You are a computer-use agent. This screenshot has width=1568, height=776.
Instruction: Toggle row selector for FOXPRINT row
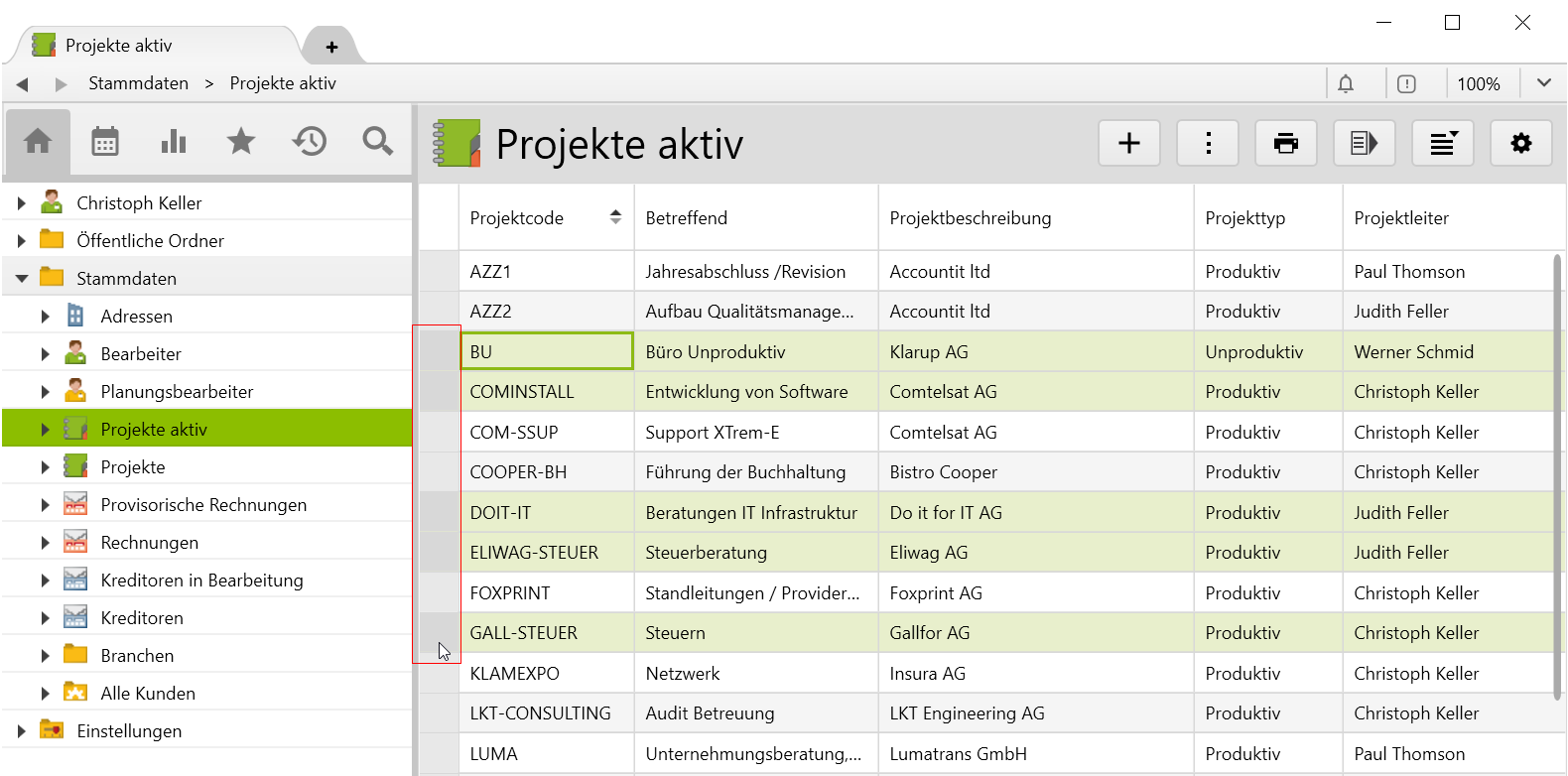point(439,593)
